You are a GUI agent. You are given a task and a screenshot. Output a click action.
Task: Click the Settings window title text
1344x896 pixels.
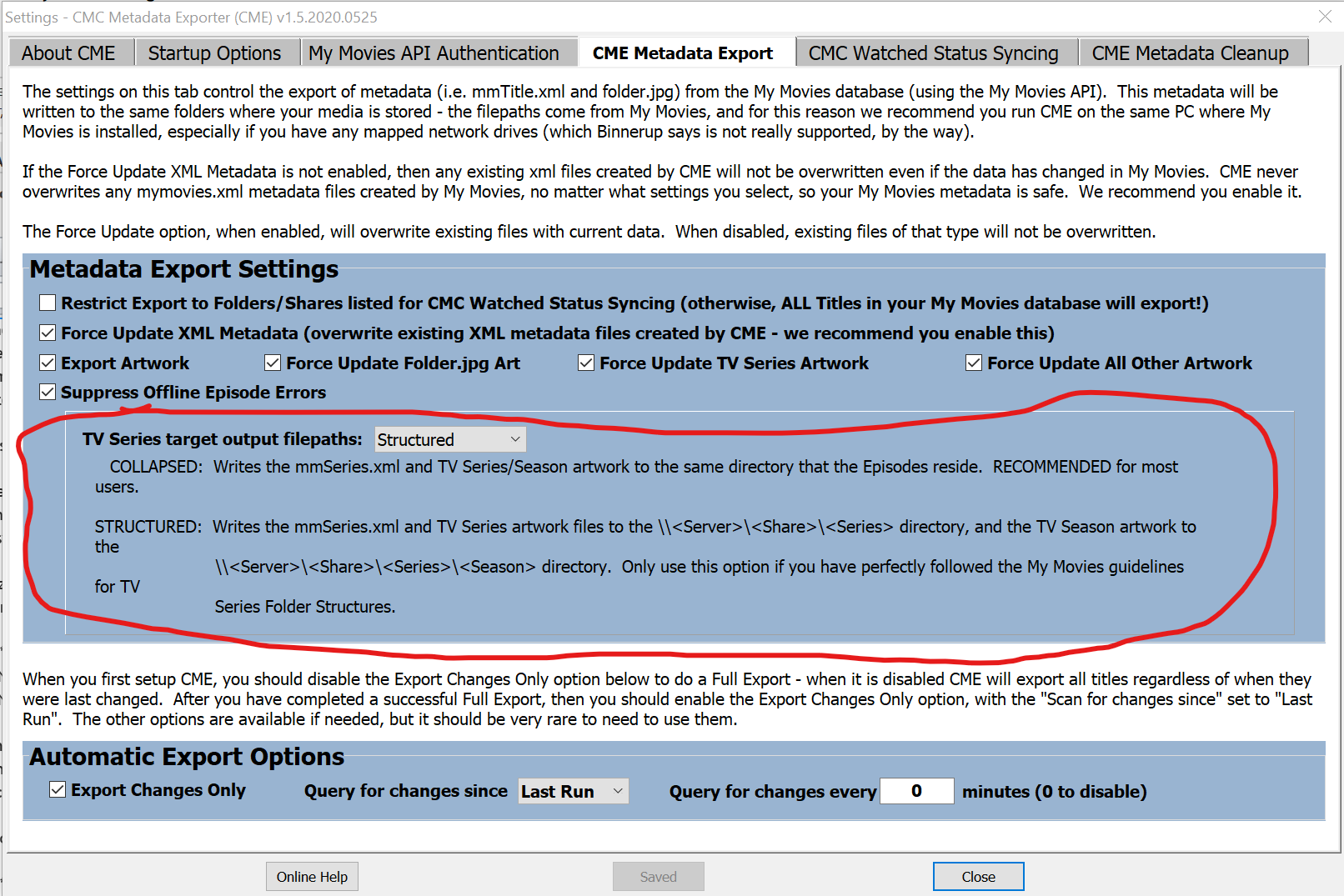(191, 17)
